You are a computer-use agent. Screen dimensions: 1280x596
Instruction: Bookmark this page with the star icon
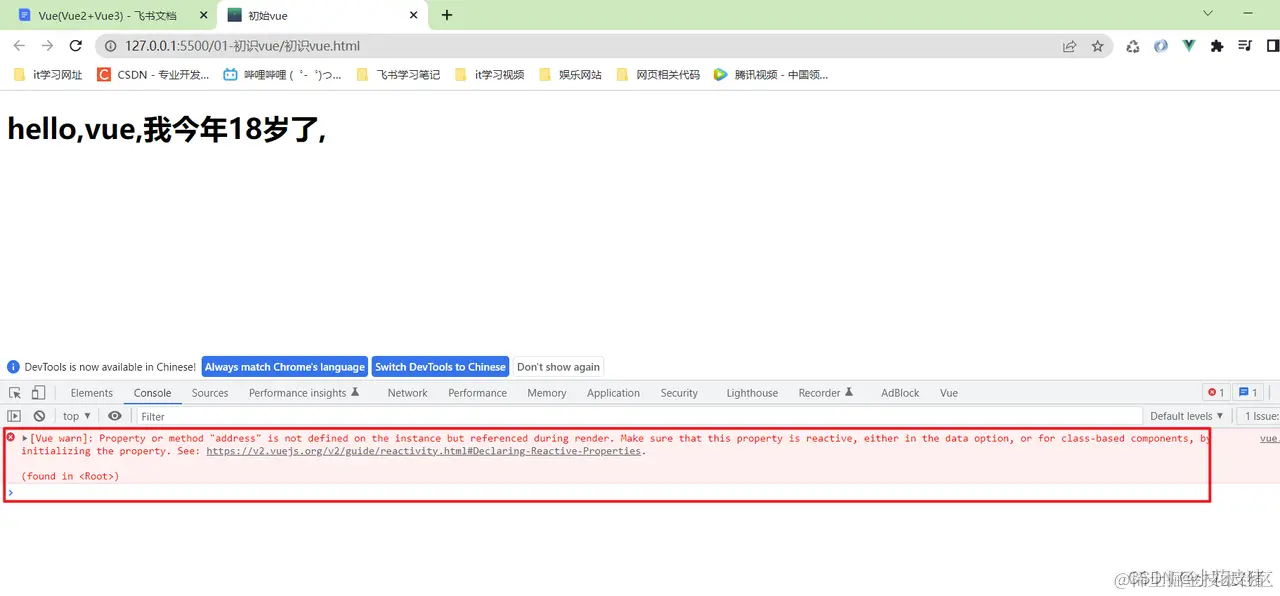1097,46
